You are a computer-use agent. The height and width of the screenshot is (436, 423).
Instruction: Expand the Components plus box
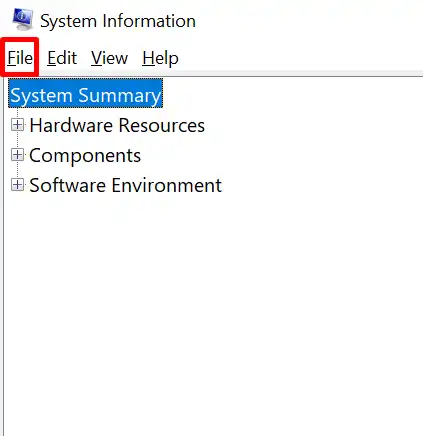tap(18, 155)
